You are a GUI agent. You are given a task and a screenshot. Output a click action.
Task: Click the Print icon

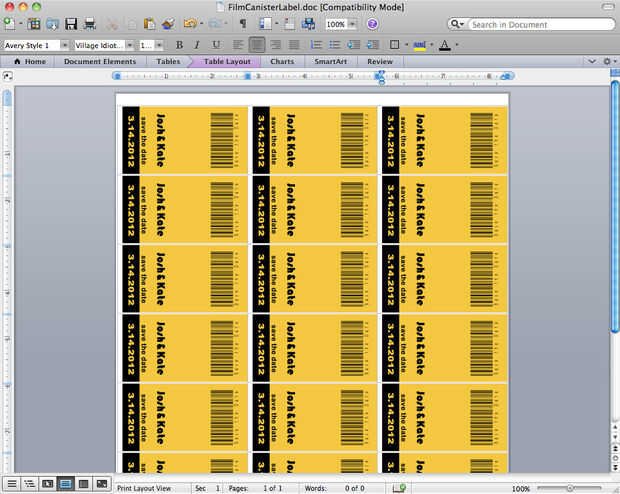[90, 24]
